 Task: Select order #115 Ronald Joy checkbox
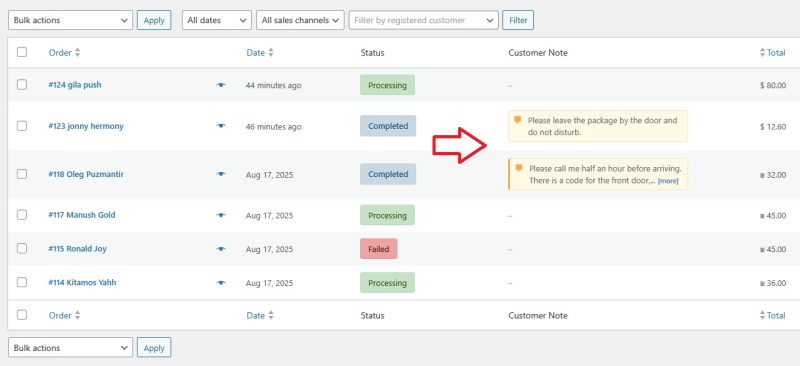(21, 249)
